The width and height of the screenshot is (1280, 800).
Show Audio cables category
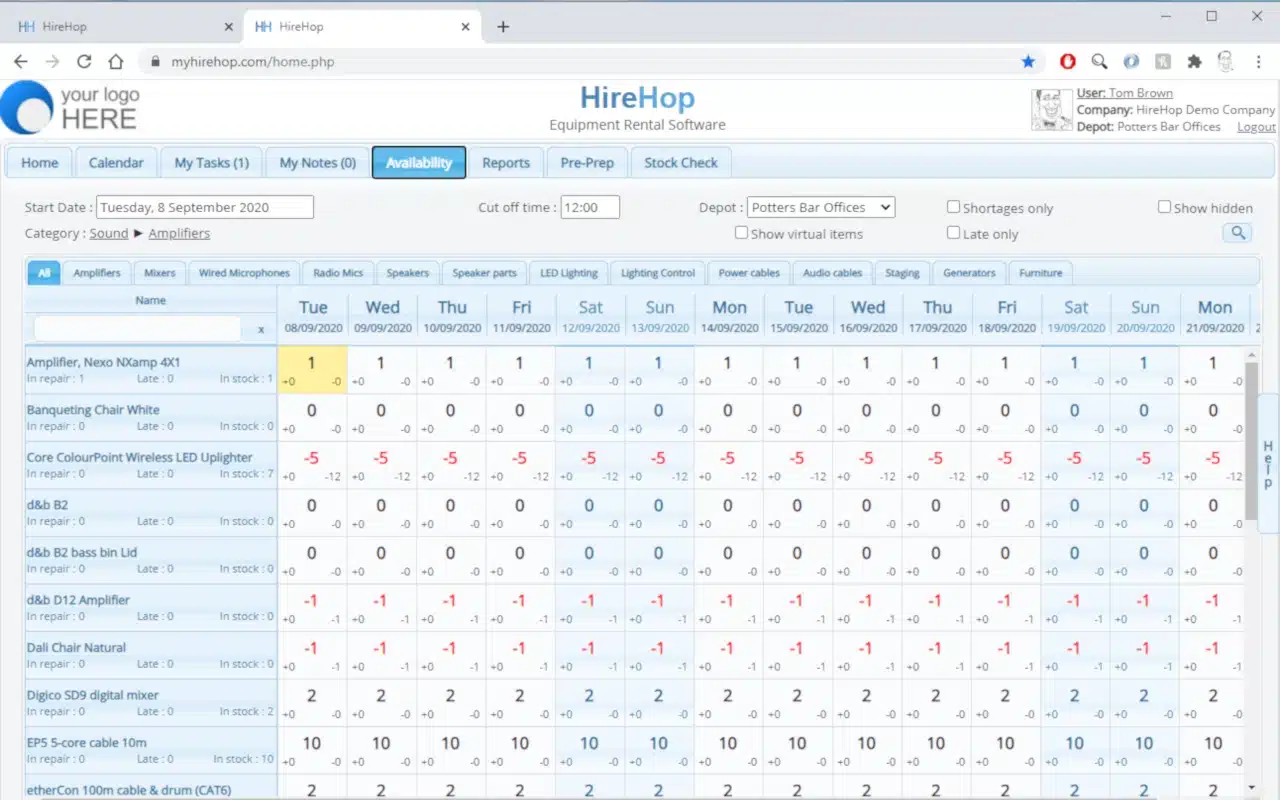coord(833,272)
